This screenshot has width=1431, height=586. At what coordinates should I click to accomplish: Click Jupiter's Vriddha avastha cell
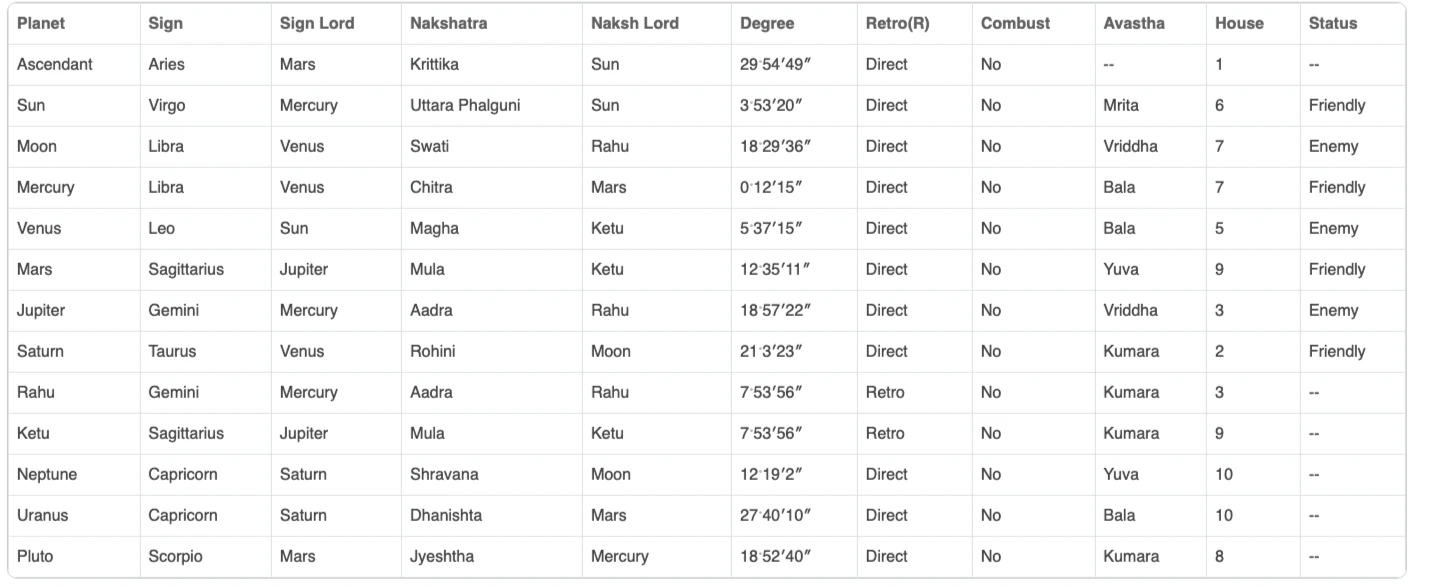tap(1130, 310)
